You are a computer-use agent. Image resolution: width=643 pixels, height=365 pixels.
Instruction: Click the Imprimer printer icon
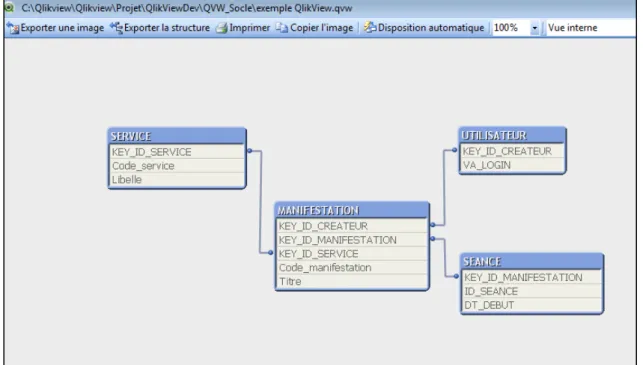click(222, 28)
